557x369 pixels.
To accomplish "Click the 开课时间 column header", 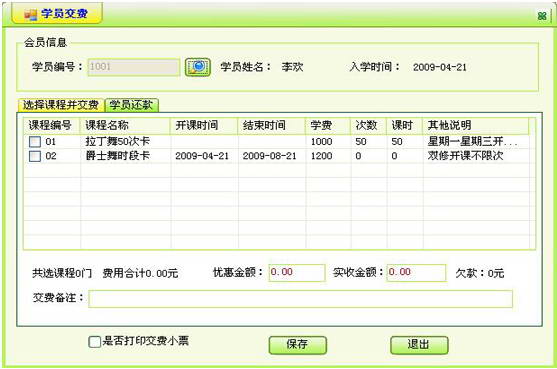I will [x=204, y=125].
